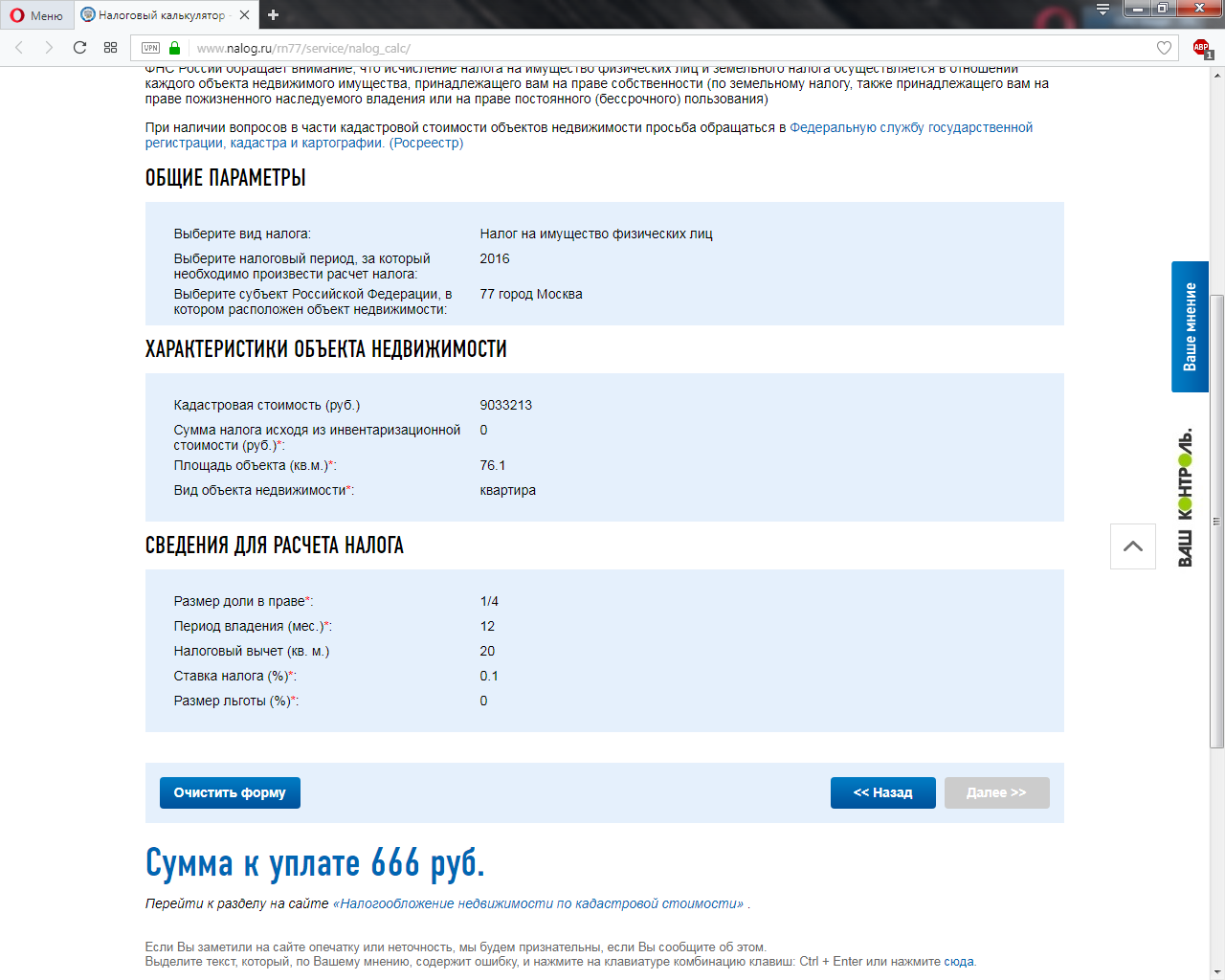The width and height of the screenshot is (1225, 980).
Task: Click the Очистить форму button
Action: coord(230,792)
